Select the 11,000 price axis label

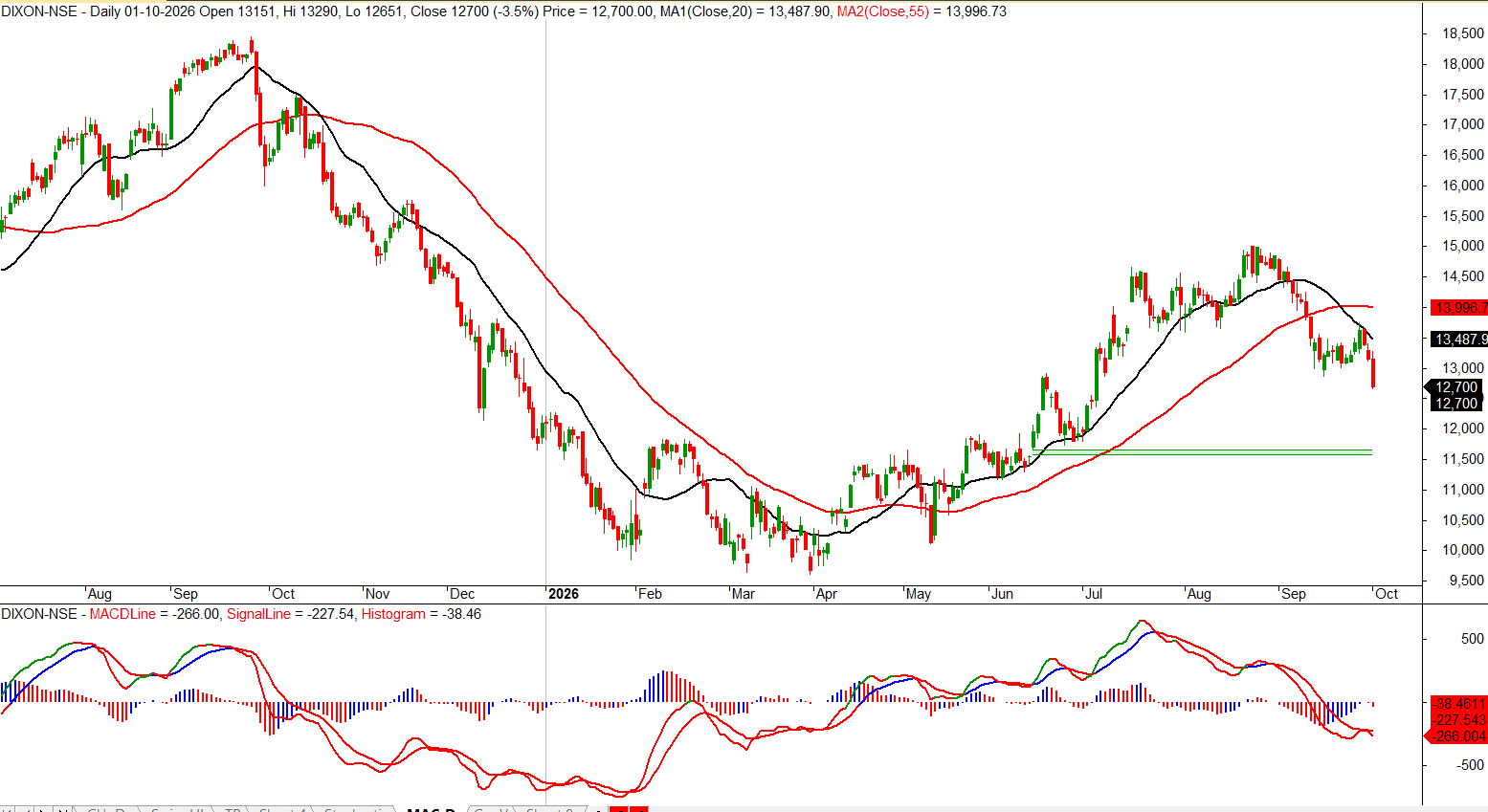1463,490
